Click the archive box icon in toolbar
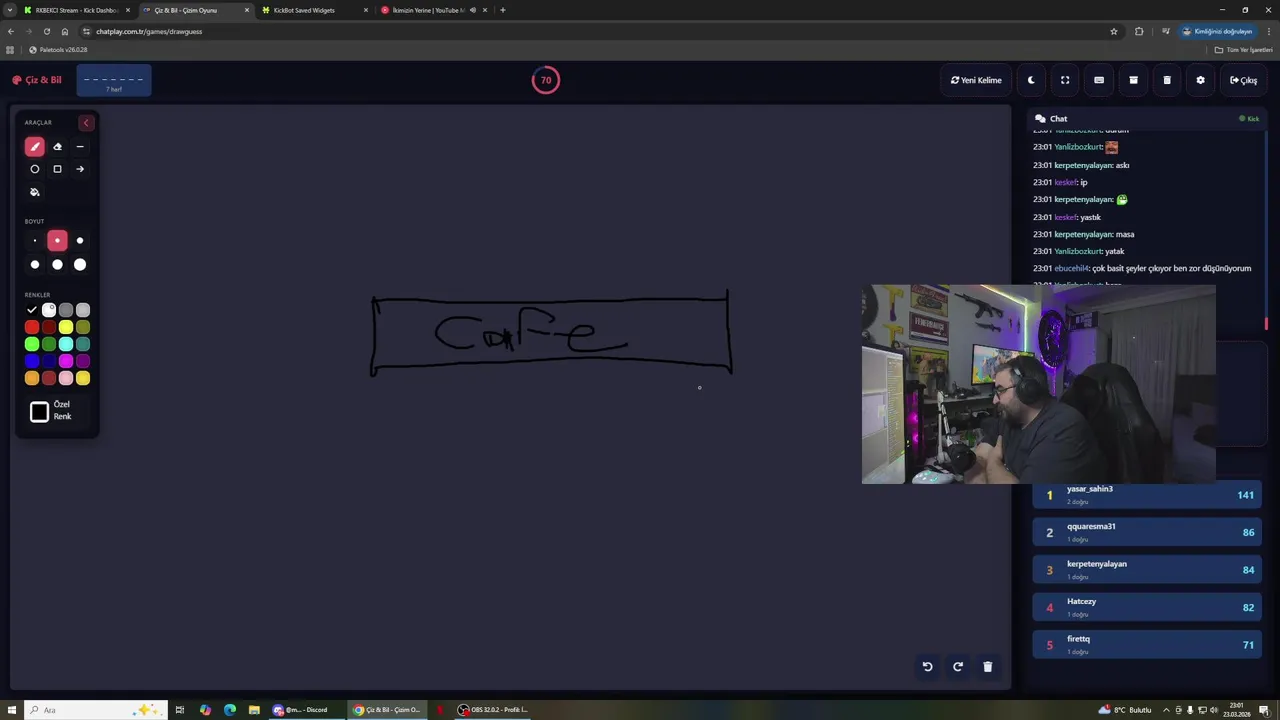This screenshot has width=1280, height=720. [x=1133, y=80]
